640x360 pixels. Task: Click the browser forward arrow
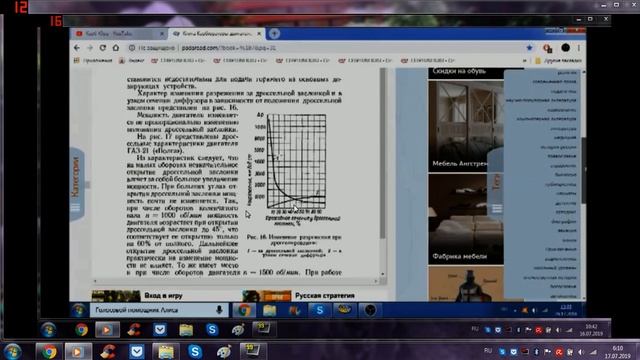pos(90,48)
